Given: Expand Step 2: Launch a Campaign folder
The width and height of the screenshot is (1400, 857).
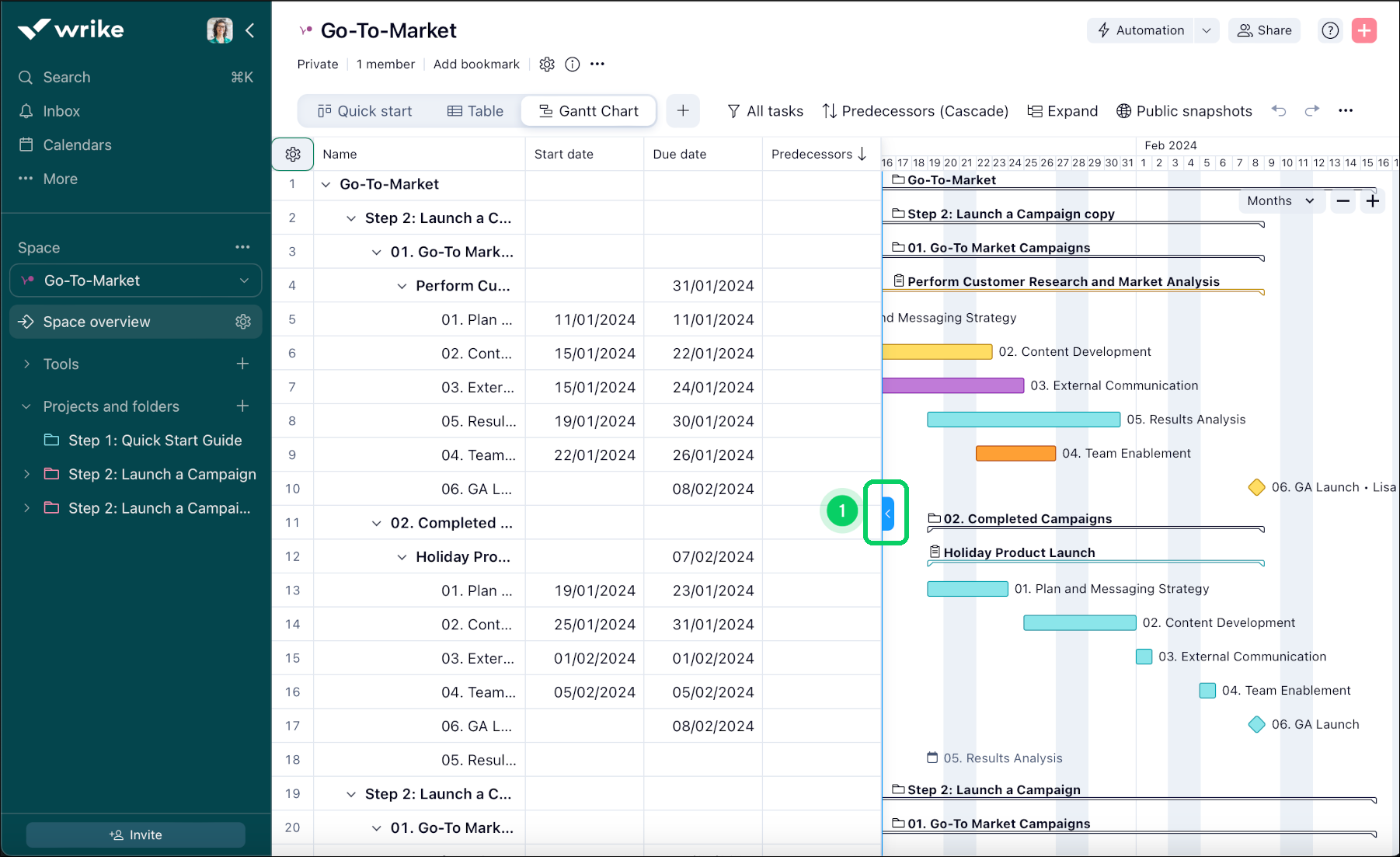Looking at the screenshot, I should pyautogui.click(x=27, y=474).
